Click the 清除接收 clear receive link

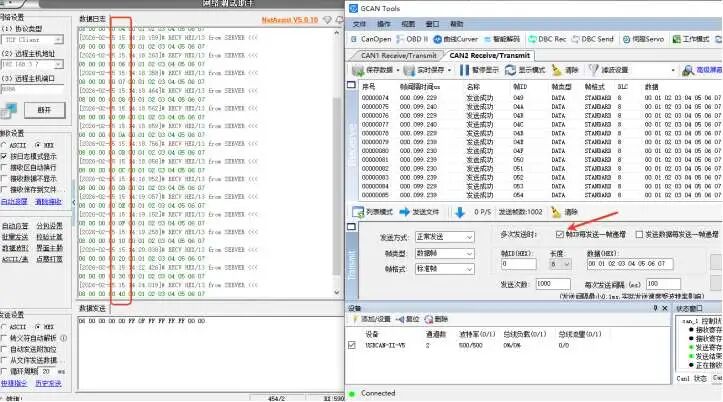pos(48,202)
